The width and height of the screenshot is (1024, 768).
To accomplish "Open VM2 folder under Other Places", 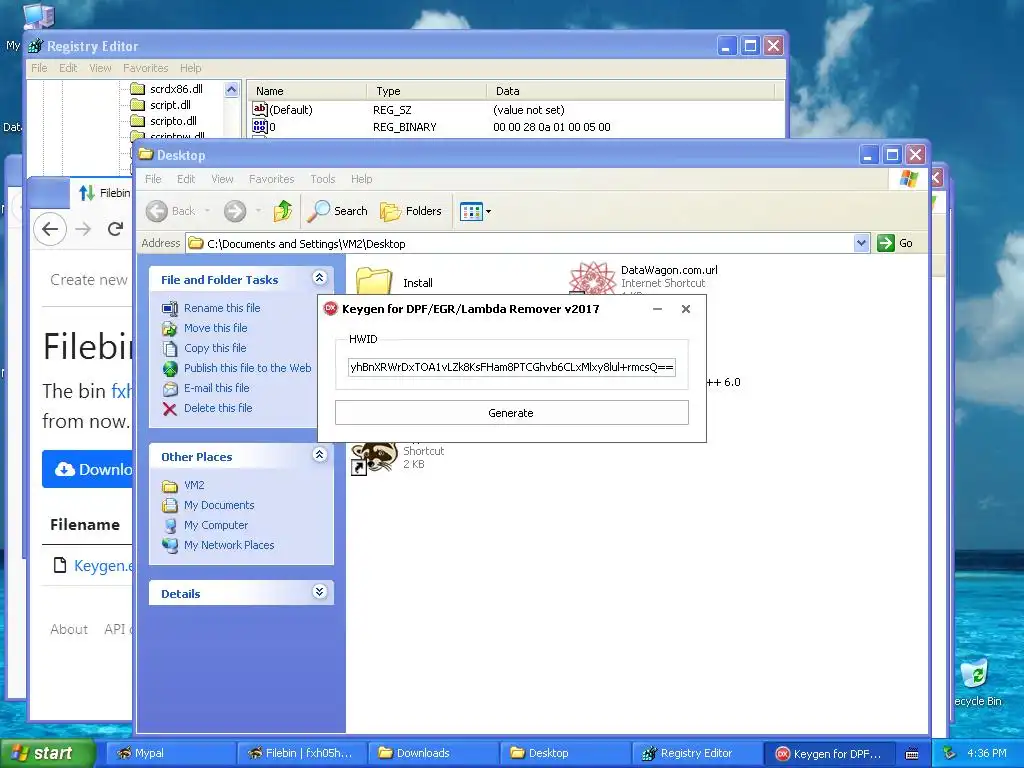I will click(x=194, y=485).
